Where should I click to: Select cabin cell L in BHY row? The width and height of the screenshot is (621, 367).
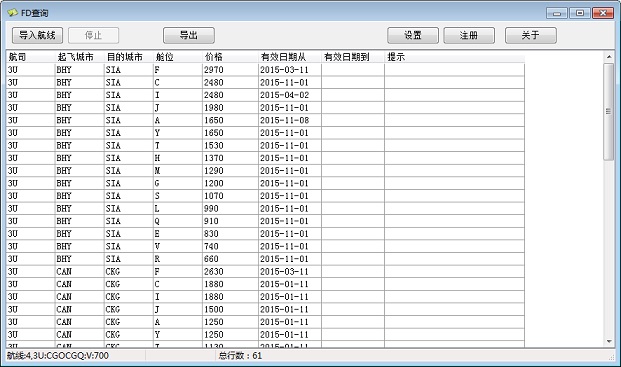click(x=177, y=209)
